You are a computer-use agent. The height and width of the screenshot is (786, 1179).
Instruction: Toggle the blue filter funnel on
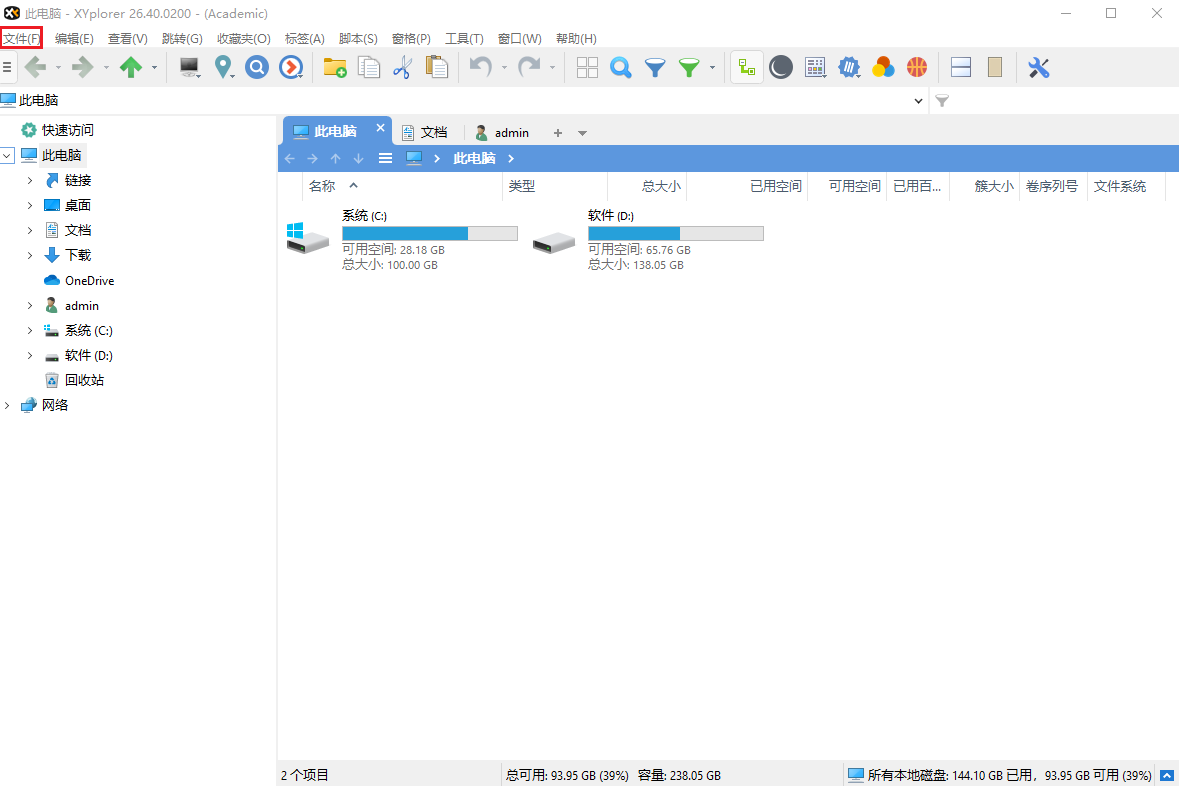pyautogui.click(x=655, y=67)
